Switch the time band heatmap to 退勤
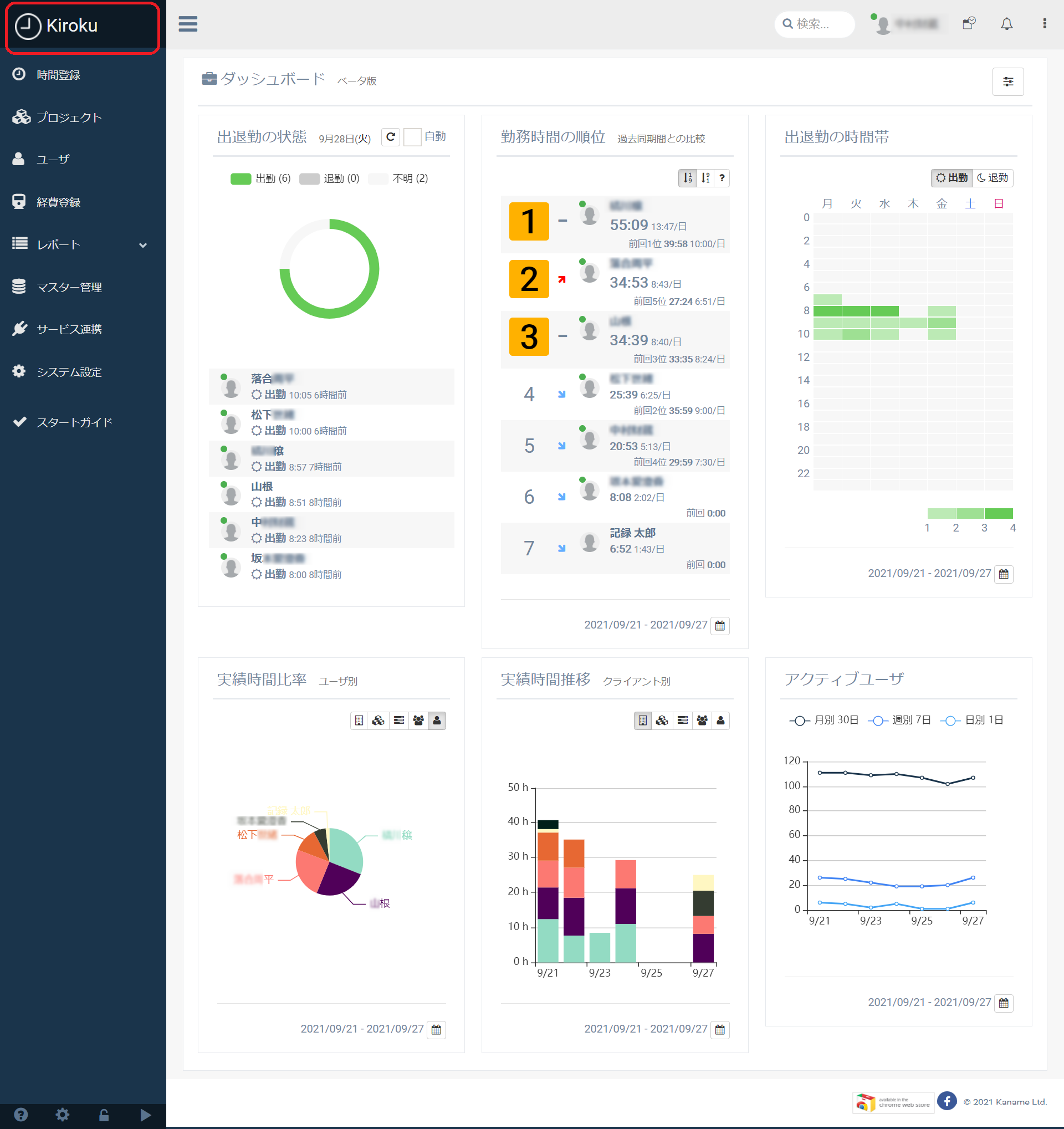Viewport: 1064px width, 1129px height. point(993,178)
